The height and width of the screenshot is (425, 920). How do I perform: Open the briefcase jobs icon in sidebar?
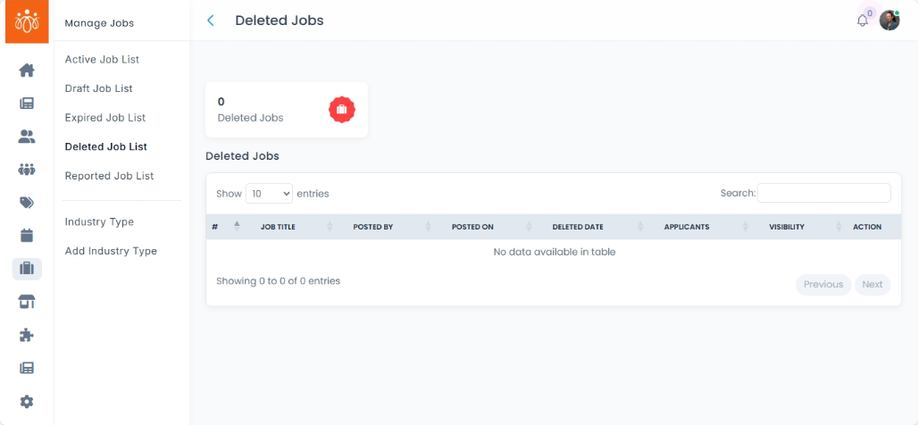point(27,268)
